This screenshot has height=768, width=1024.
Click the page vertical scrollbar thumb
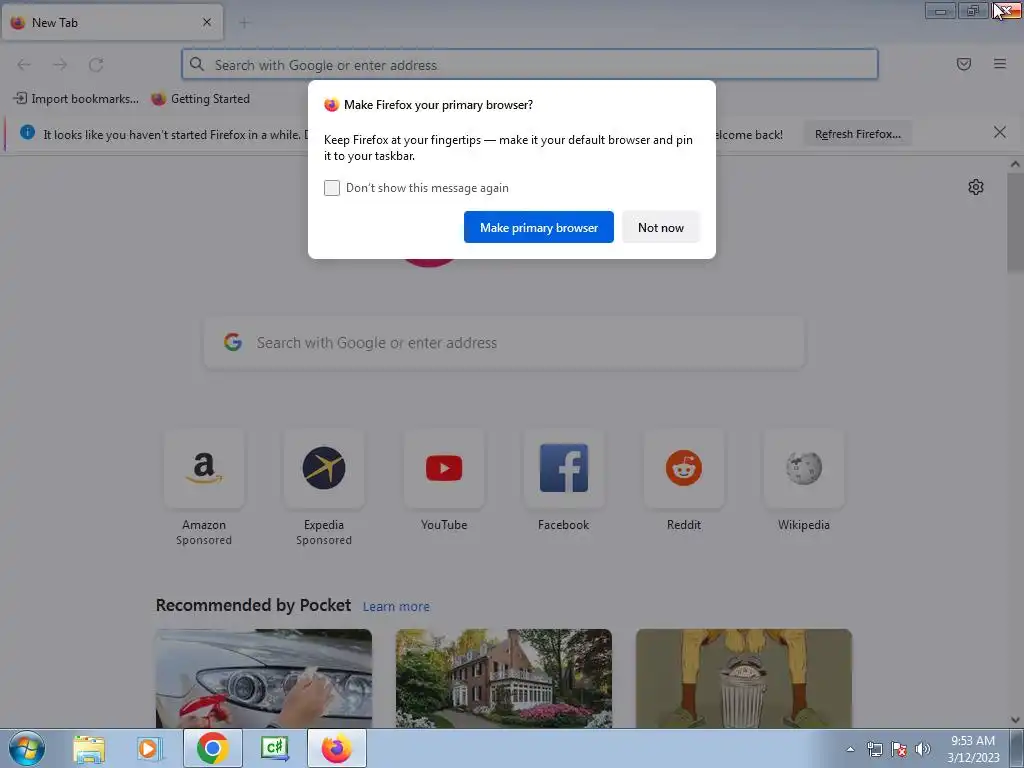1015,223
